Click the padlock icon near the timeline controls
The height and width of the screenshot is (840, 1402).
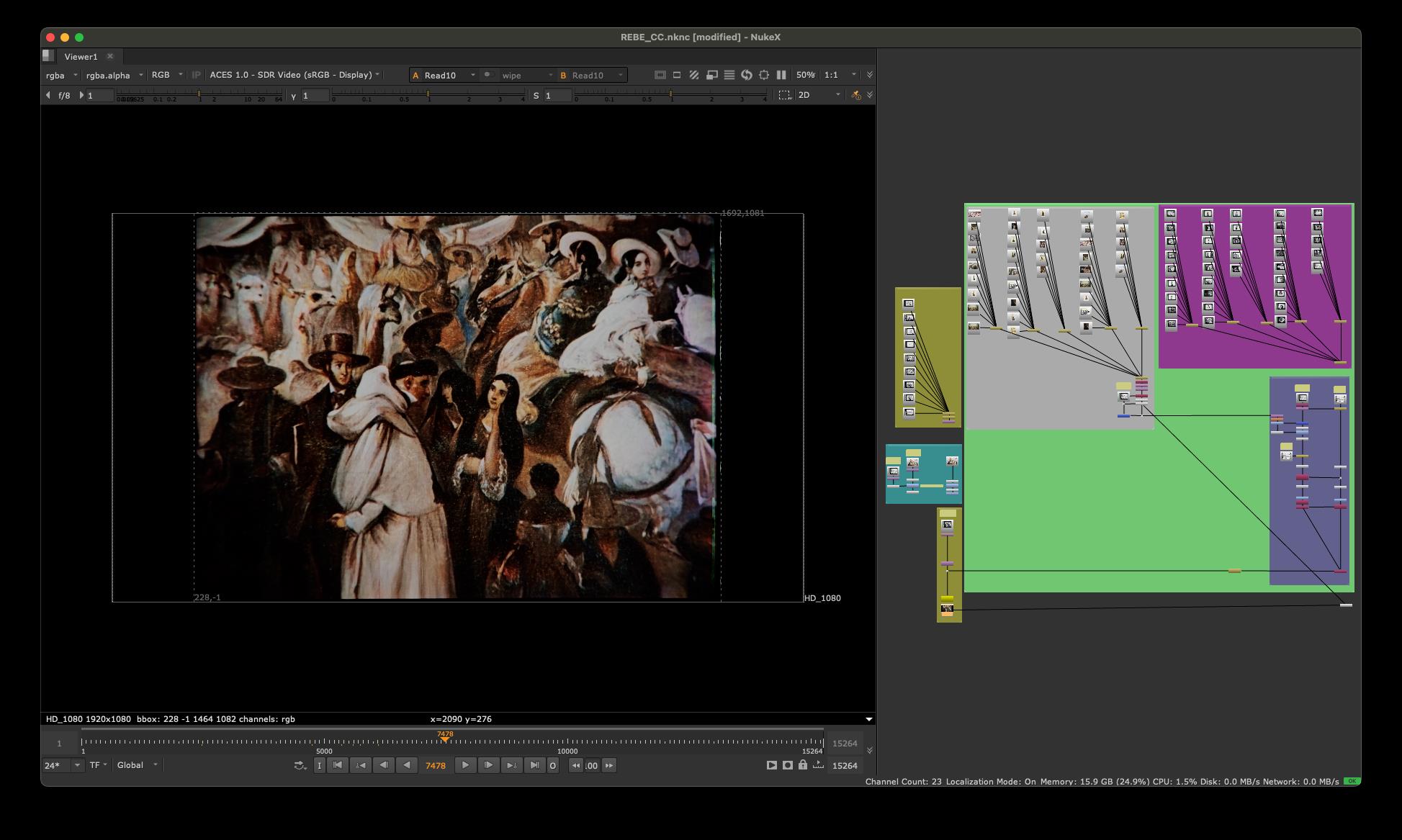(801, 765)
